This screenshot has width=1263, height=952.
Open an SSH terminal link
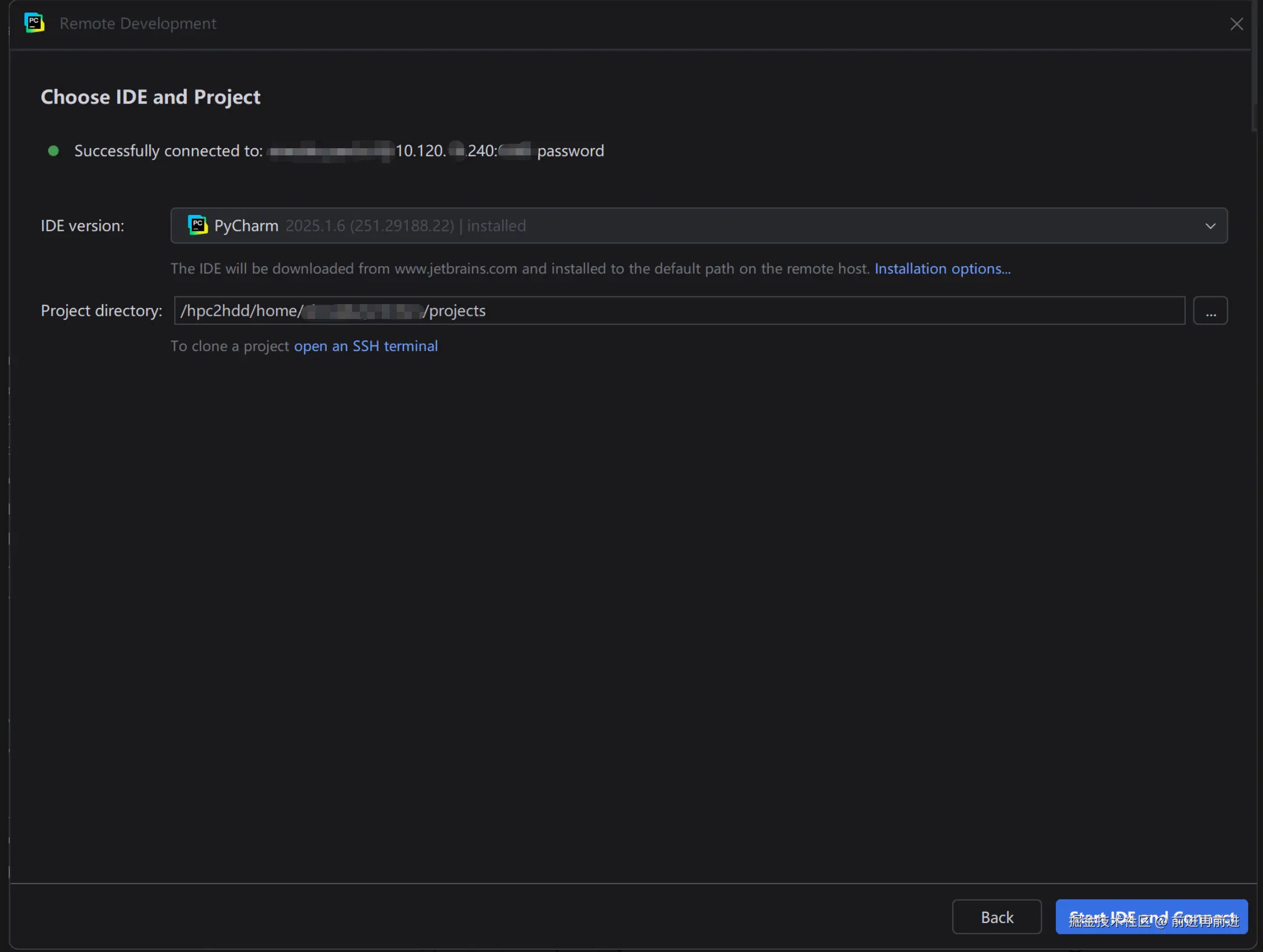pos(365,346)
